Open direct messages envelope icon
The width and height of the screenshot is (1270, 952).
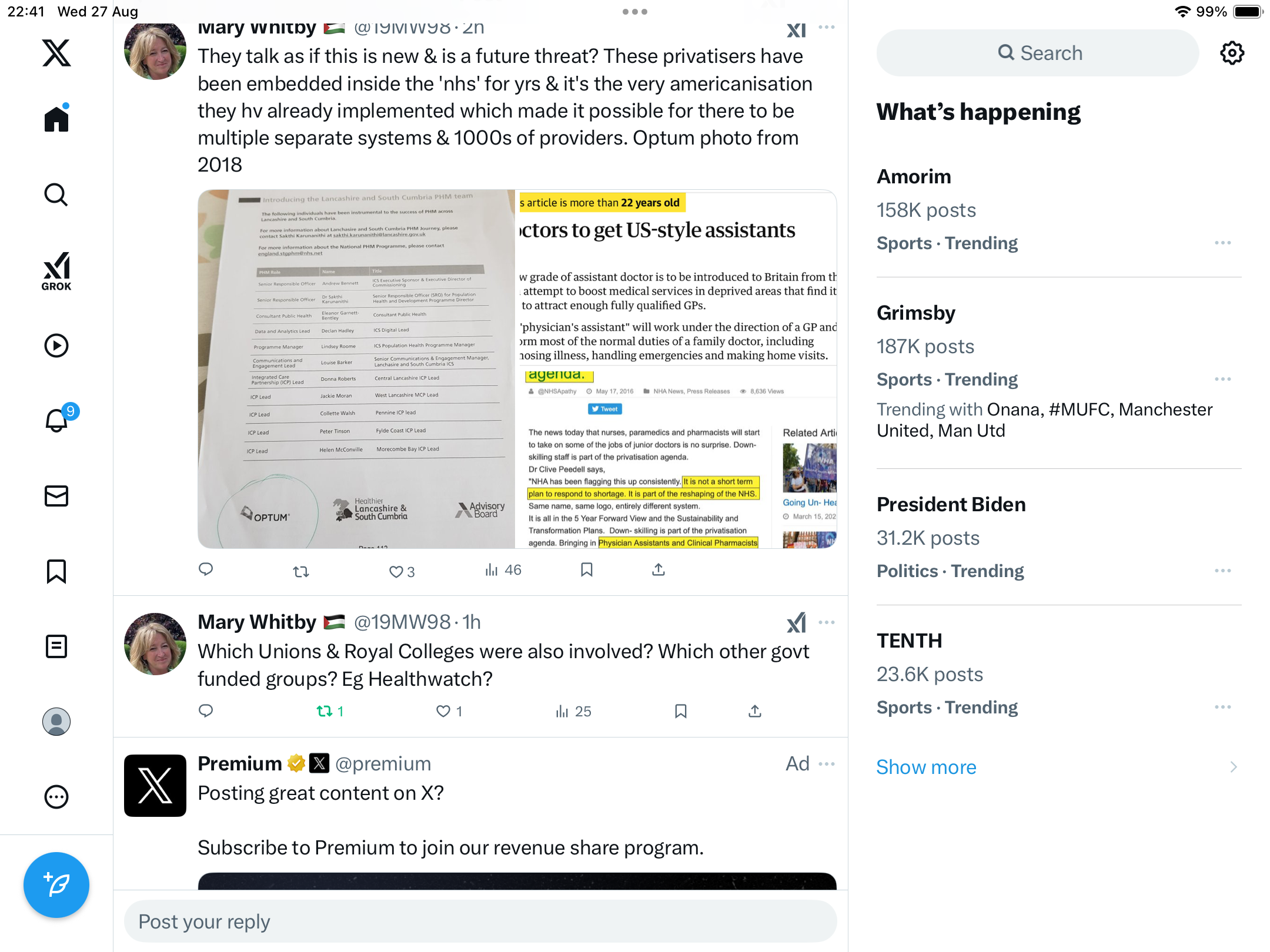tap(56, 496)
